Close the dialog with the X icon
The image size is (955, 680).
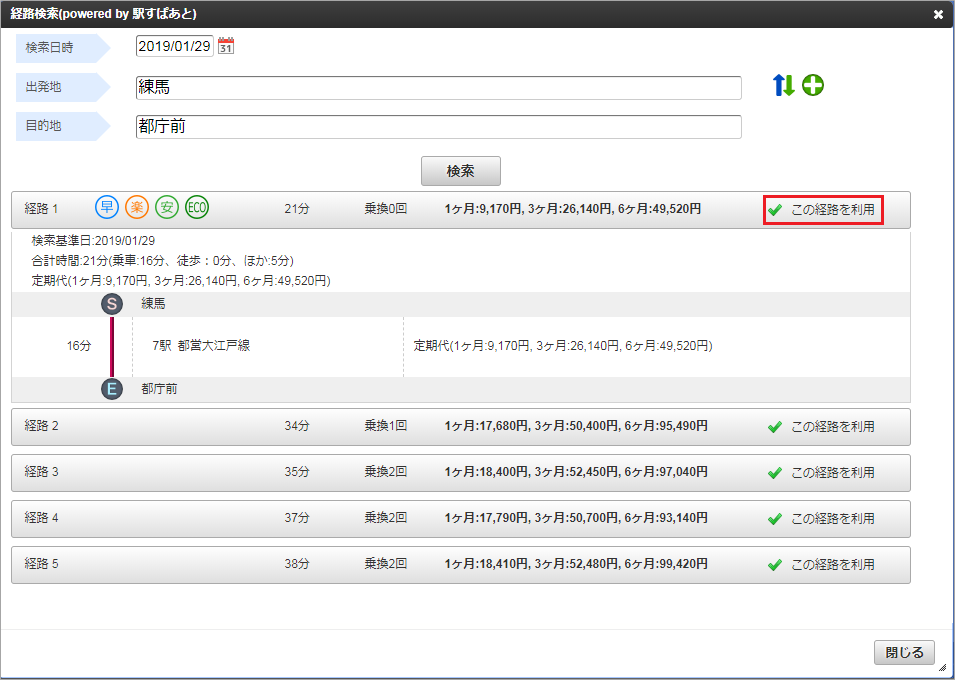pyautogui.click(x=938, y=15)
